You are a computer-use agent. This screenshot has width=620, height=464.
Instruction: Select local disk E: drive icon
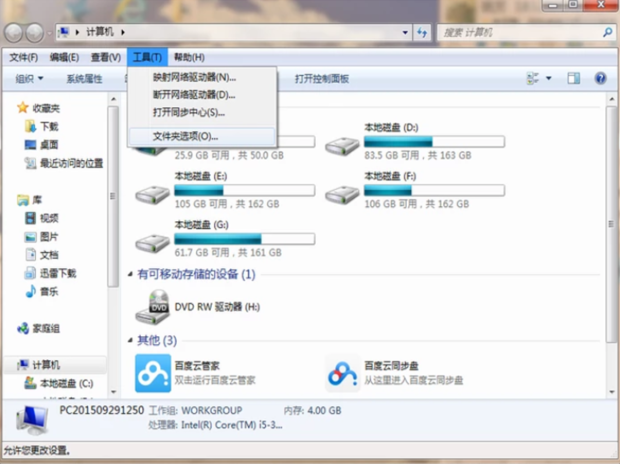152,195
